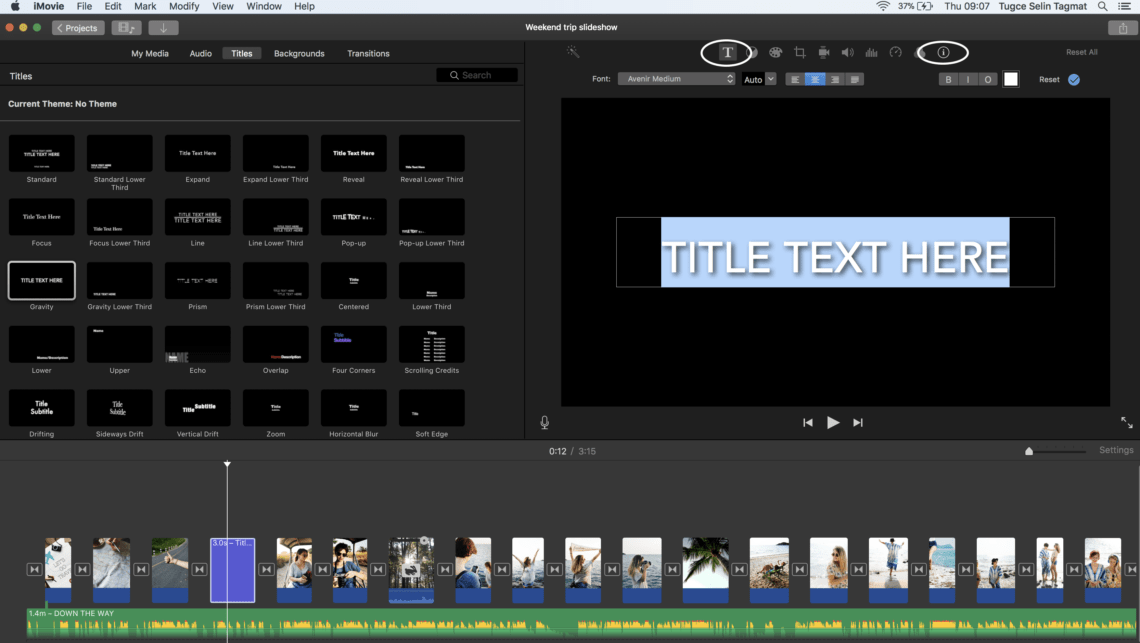This screenshot has height=643, width=1140.
Task: Align the title text right
Action: click(835, 79)
